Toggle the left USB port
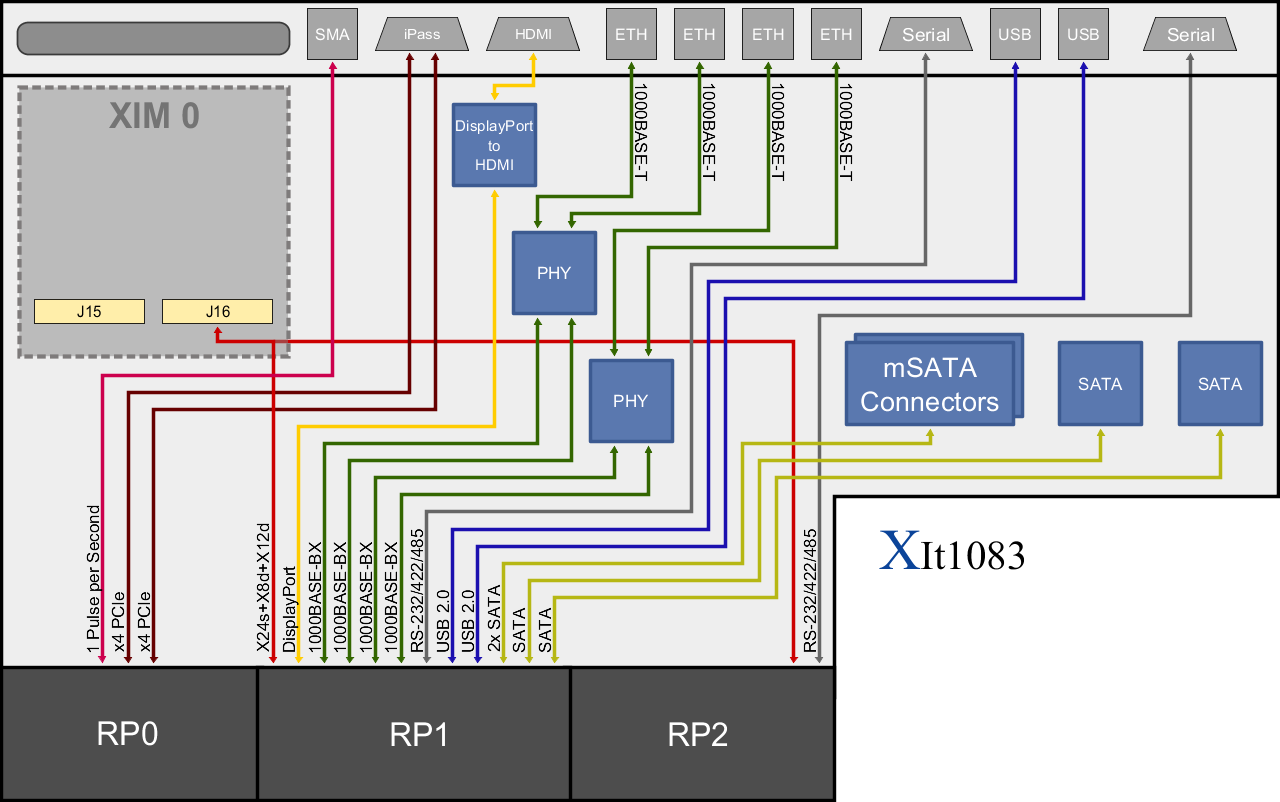The width and height of the screenshot is (1280, 802). point(1015,33)
